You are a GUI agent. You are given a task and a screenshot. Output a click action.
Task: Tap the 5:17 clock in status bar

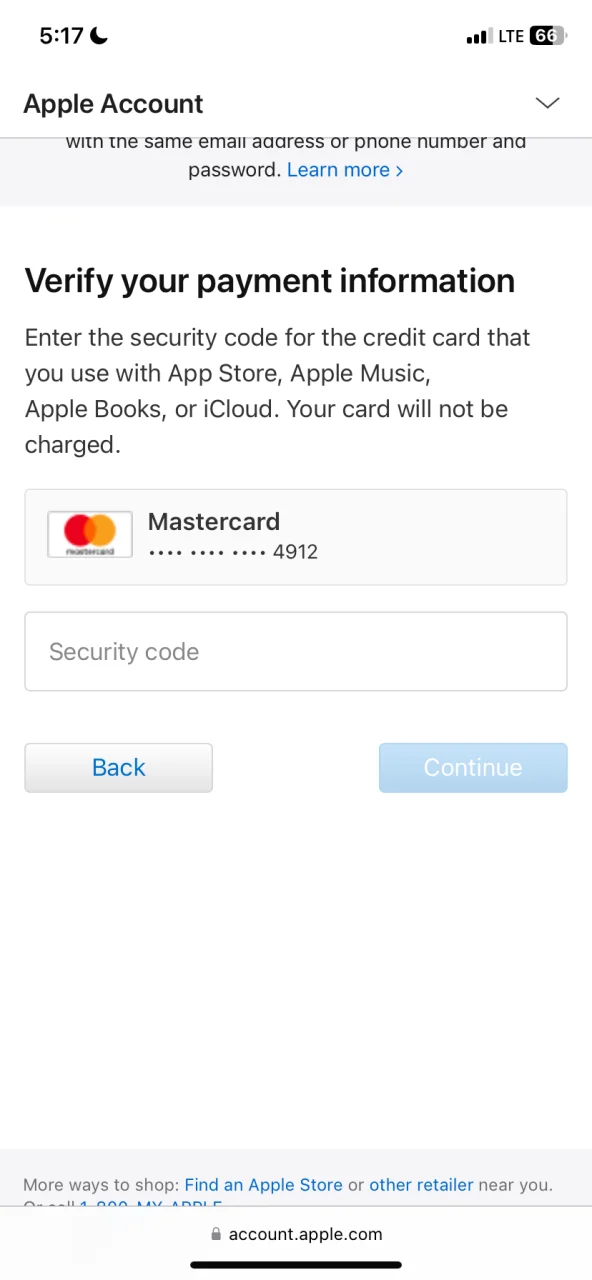[x=61, y=36]
